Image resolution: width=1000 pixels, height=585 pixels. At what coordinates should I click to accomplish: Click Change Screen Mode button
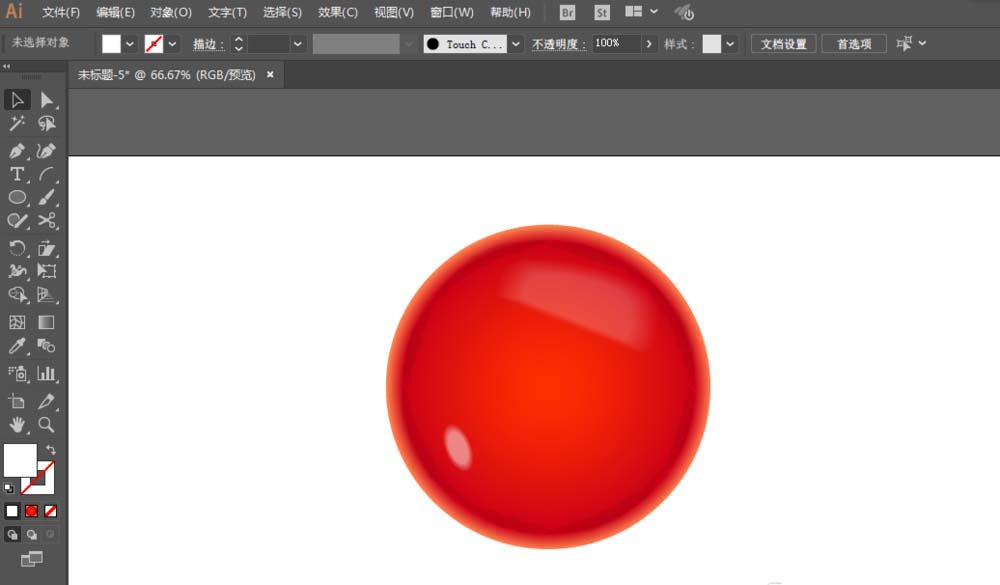pos(31,559)
